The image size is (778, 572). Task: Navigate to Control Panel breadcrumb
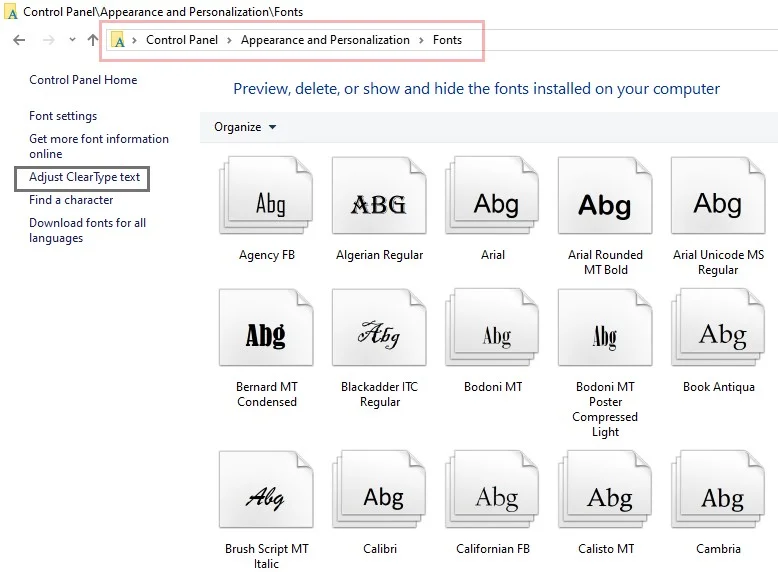[182, 40]
